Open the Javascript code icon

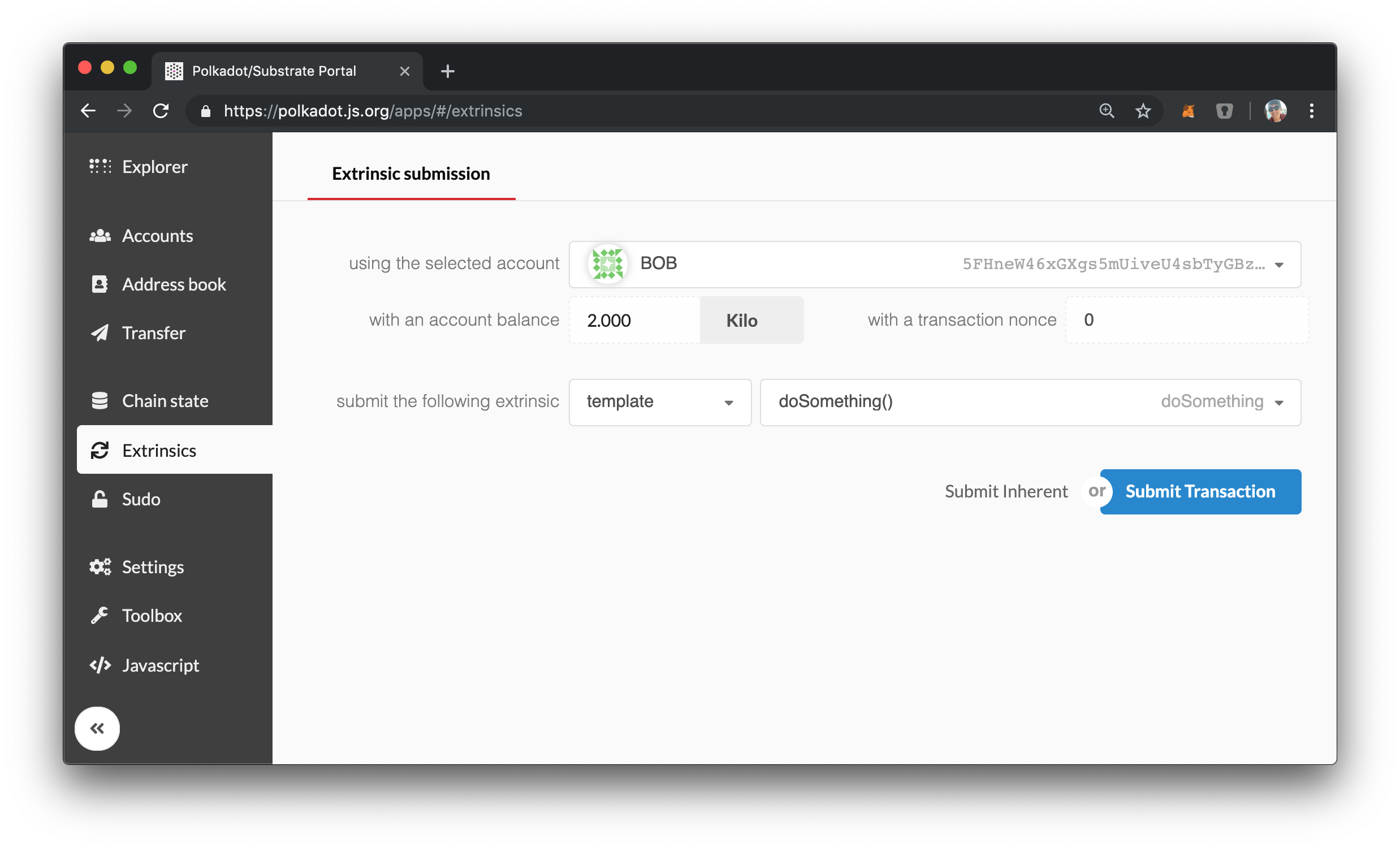(x=100, y=664)
